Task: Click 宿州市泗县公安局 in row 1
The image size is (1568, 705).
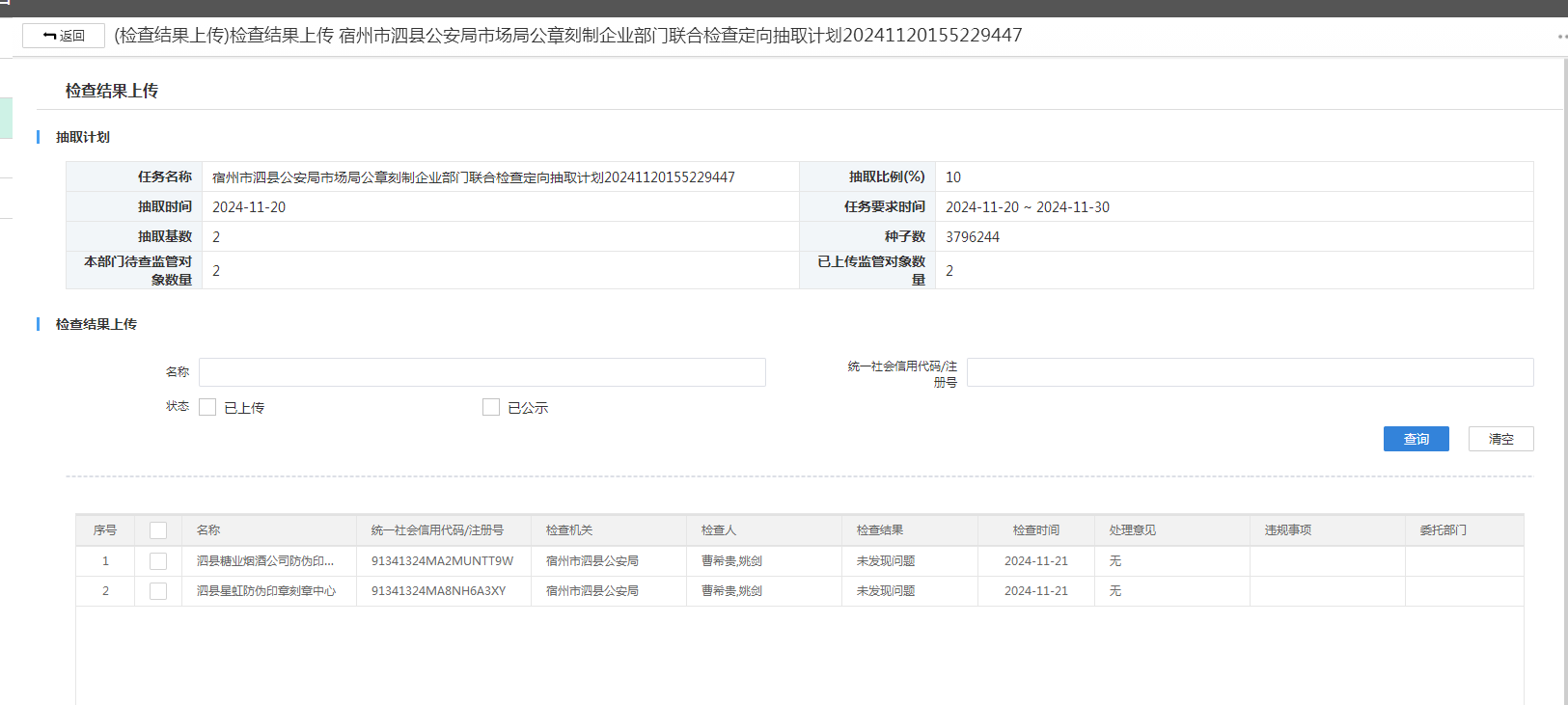Action: point(592,561)
